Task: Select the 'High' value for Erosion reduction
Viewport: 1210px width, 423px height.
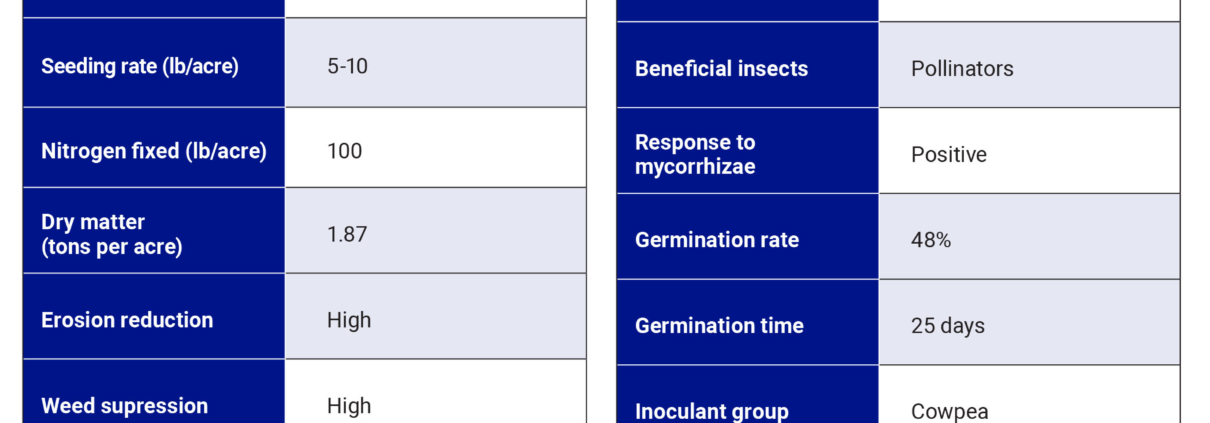Action: click(x=349, y=320)
